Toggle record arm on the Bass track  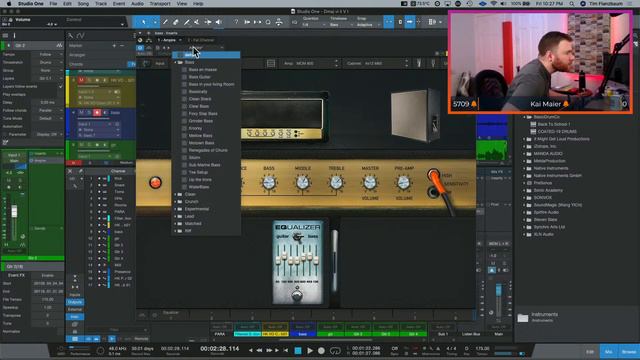point(97,112)
